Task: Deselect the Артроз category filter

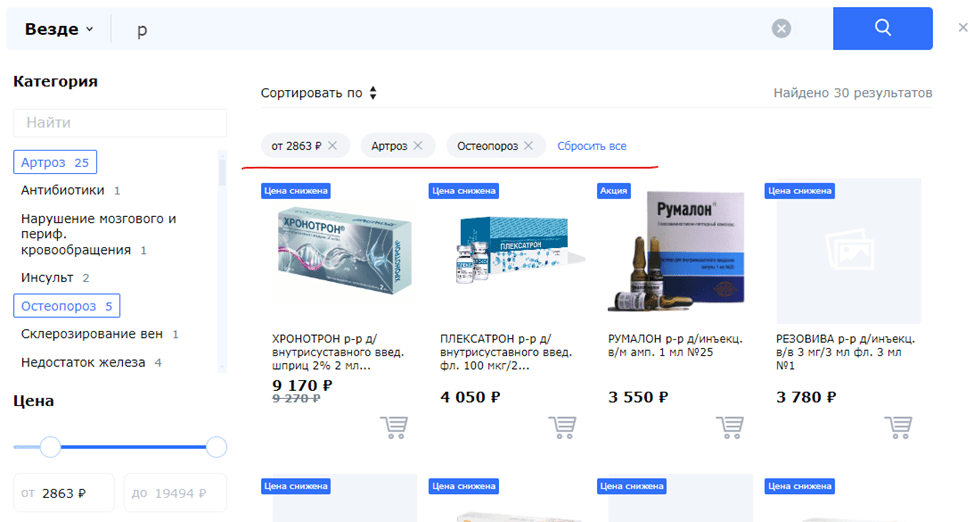Action: click(55, 162)
